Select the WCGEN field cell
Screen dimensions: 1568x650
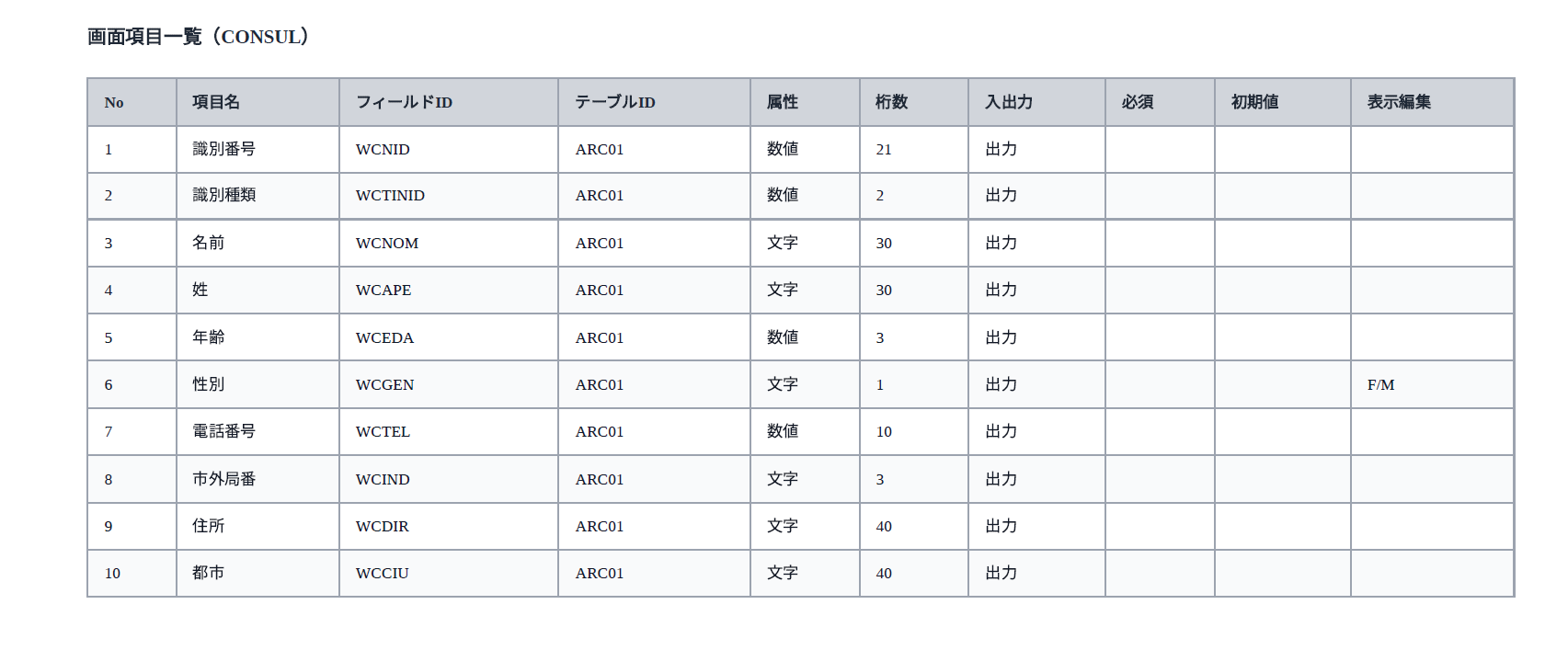point(449,384)
